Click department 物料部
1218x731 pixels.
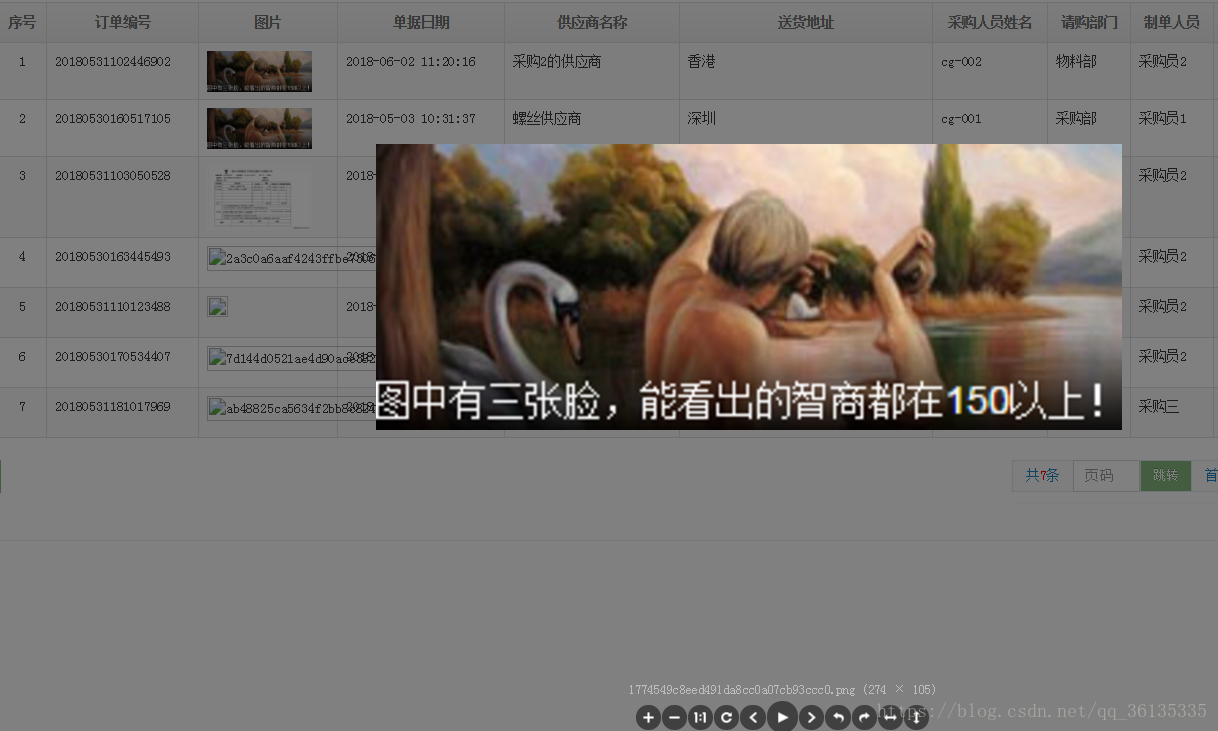point(1076,62)
